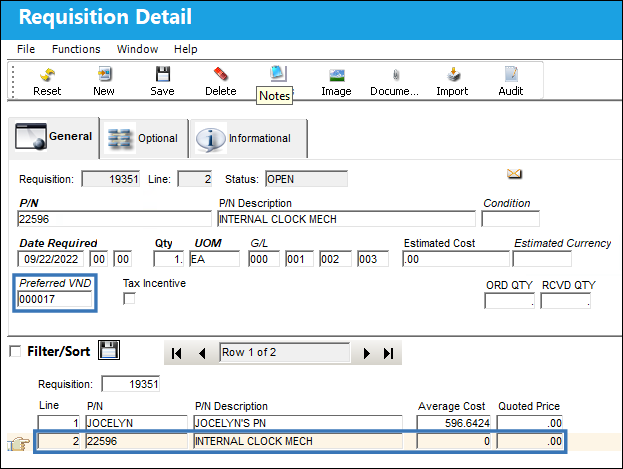The height and width of the screenshot is (469, 623).
Task: Click the G/L segment 001 field
Action: tap(300, 259)
